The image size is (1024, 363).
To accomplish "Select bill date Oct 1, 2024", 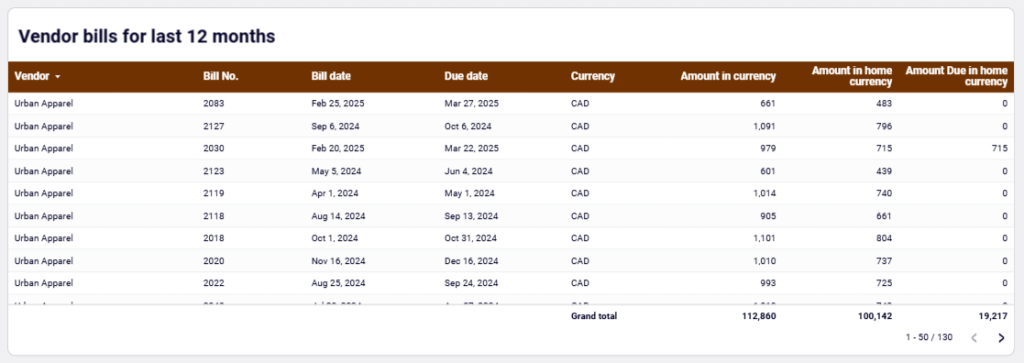I will click(335, 238).
